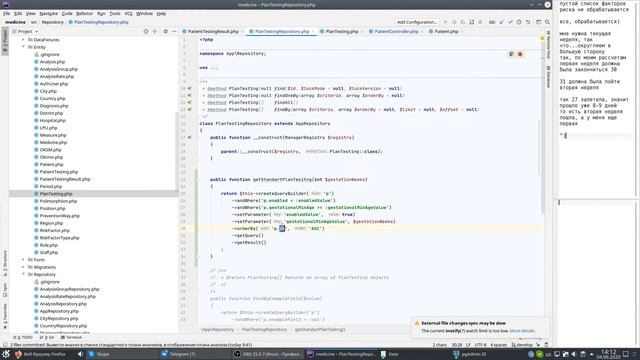This screenshot has height=360, width=640.
Task: Click the volume icon in system tray
Action: [x=573, y=354]
